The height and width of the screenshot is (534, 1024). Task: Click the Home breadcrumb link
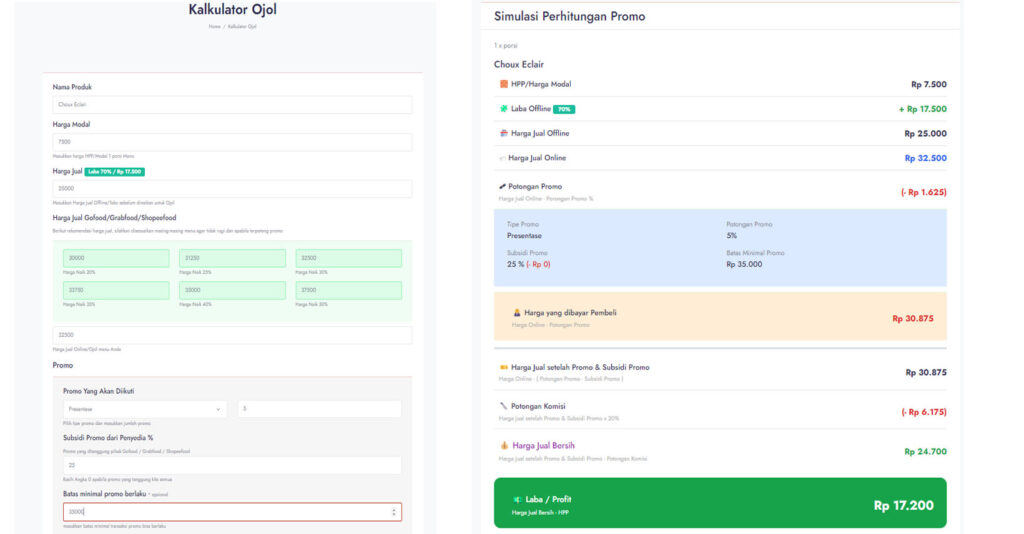(x=214, y=27)
